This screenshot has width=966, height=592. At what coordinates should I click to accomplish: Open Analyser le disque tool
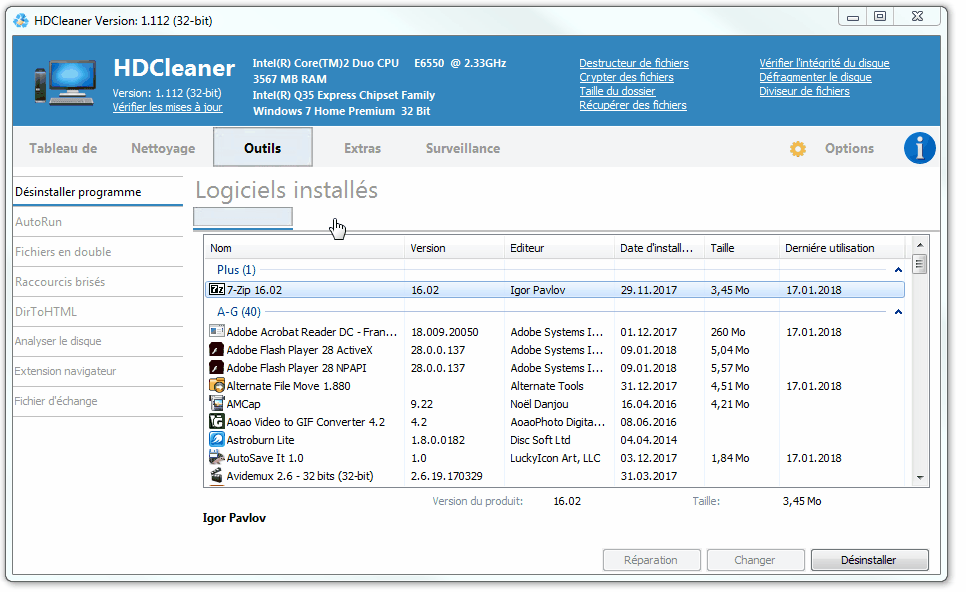tap(98, 341)
